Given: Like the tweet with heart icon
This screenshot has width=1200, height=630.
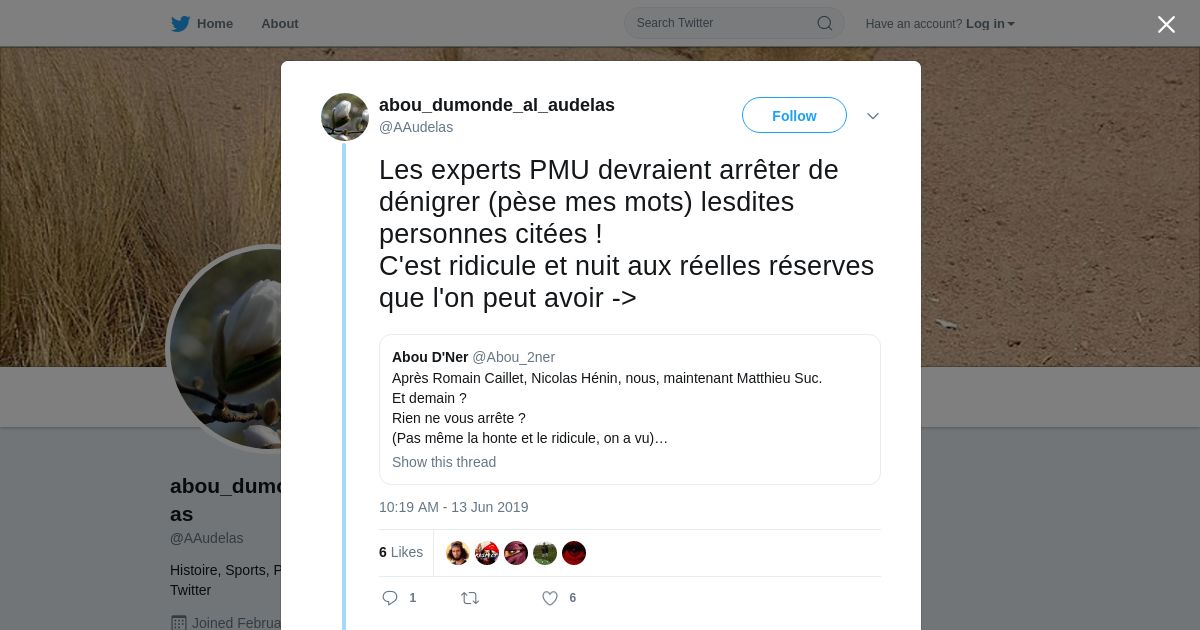Looking at the screenshot, I should (x=550, y=598).
